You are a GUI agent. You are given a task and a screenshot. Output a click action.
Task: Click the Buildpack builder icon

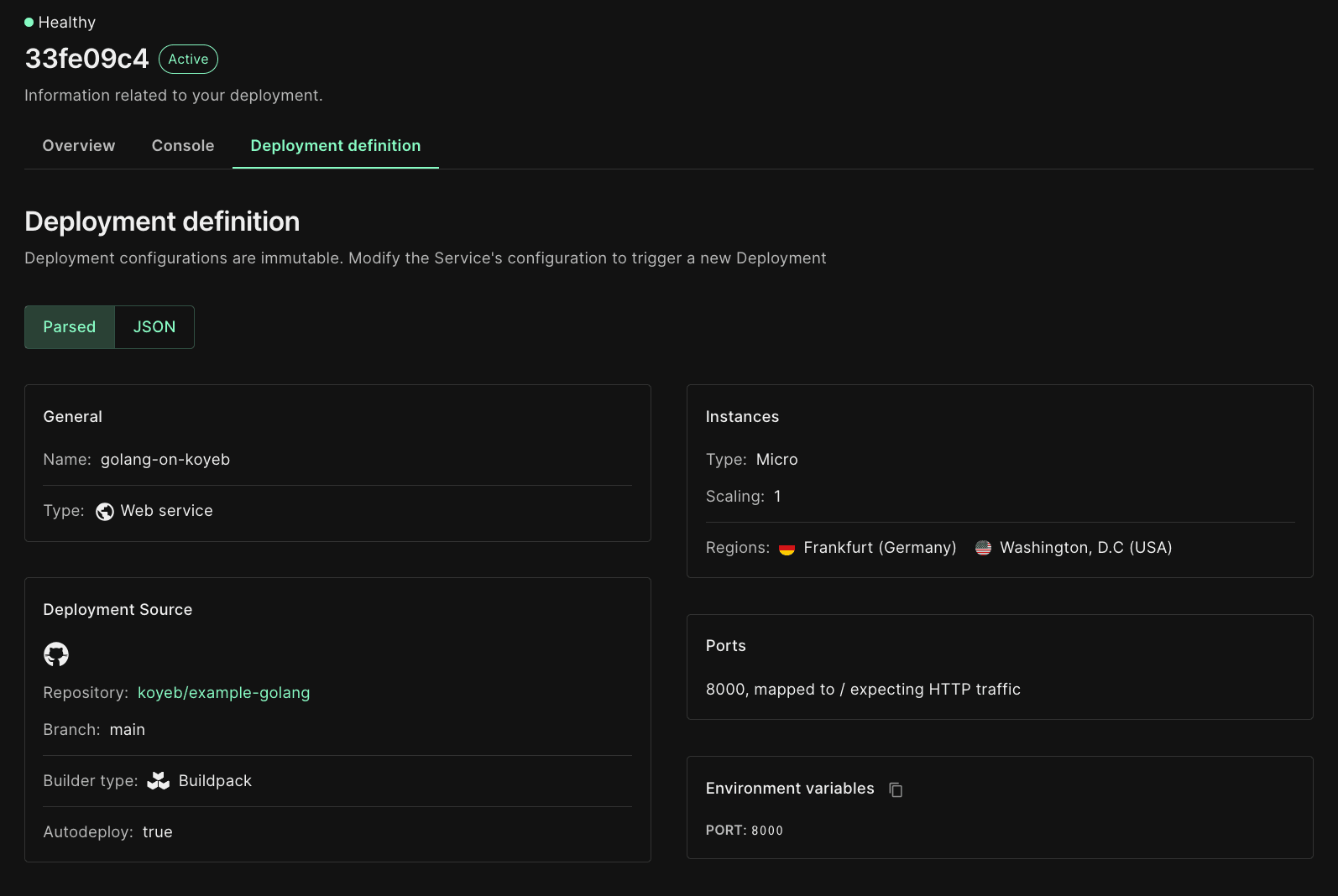(x=158, y=781)
